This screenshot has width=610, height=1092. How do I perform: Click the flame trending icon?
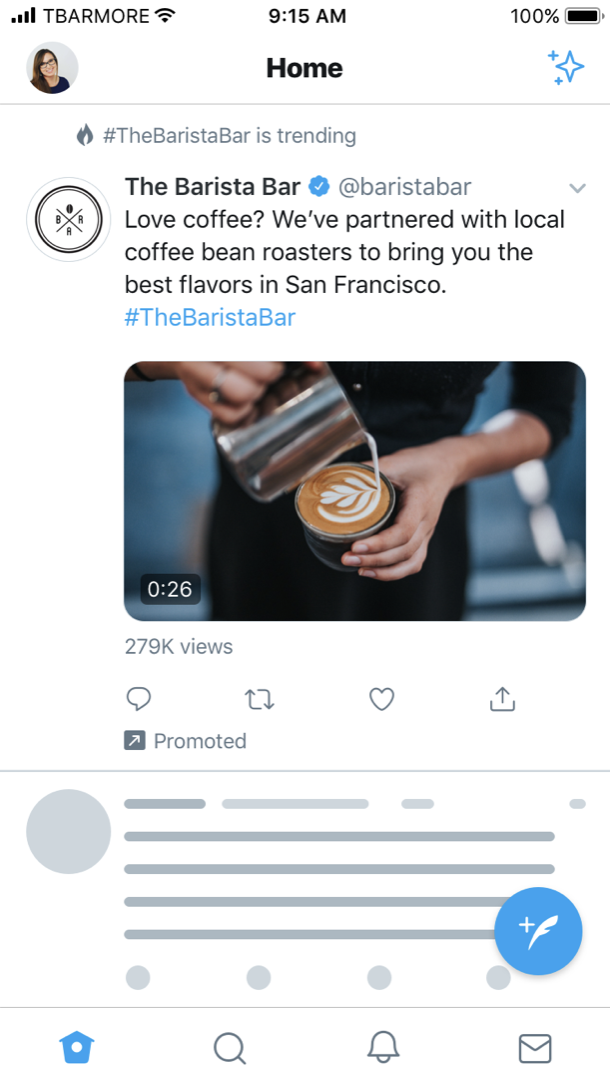[x=85, y=135]
